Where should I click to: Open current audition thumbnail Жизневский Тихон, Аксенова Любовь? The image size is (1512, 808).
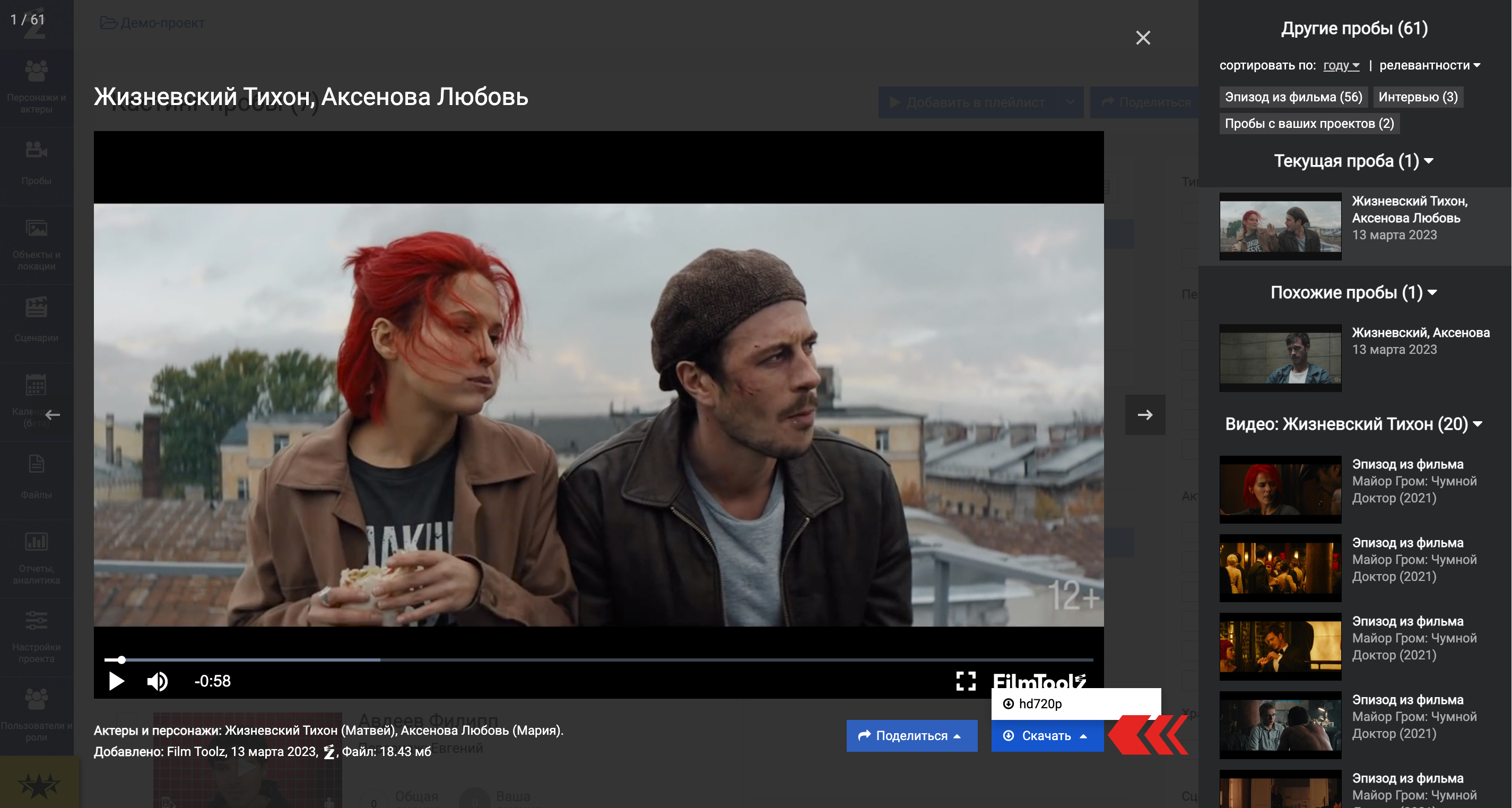coord(1280,227)
